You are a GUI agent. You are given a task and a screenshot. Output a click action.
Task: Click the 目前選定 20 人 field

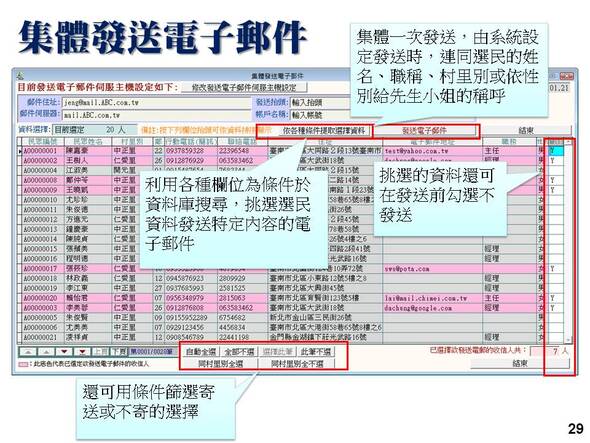pos(94,130)
